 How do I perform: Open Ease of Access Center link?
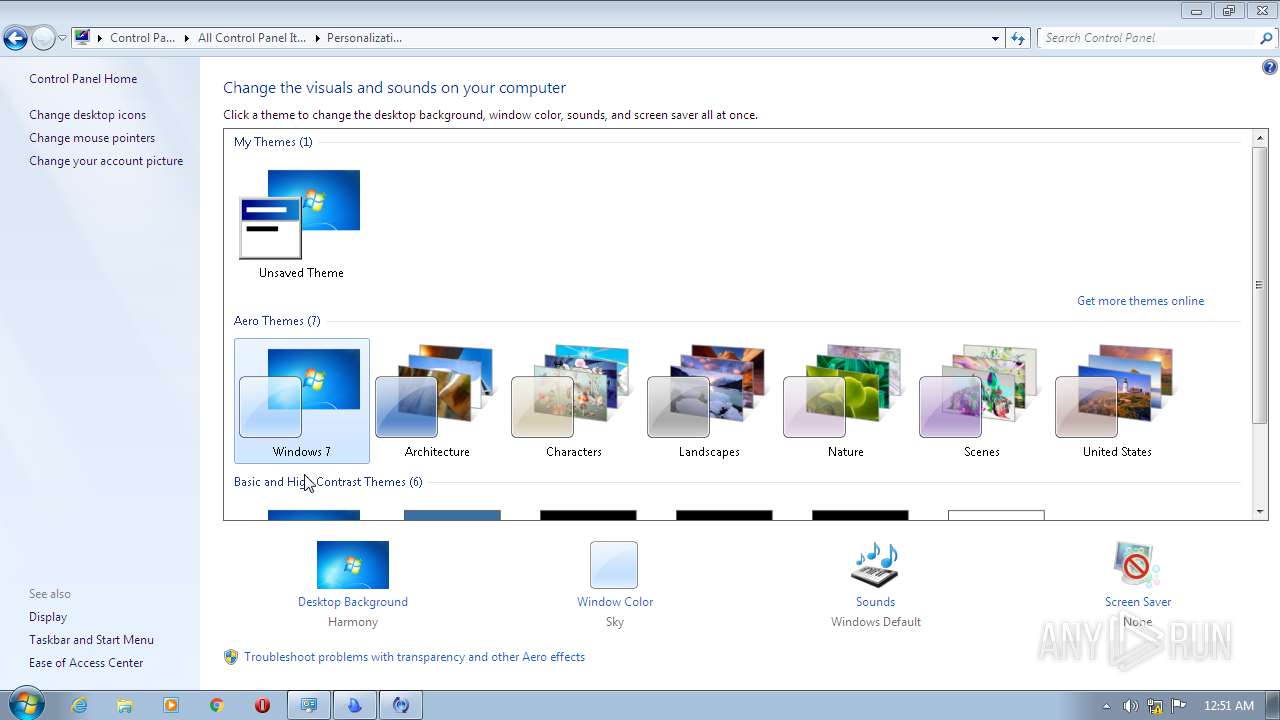[x=86, y=663]
